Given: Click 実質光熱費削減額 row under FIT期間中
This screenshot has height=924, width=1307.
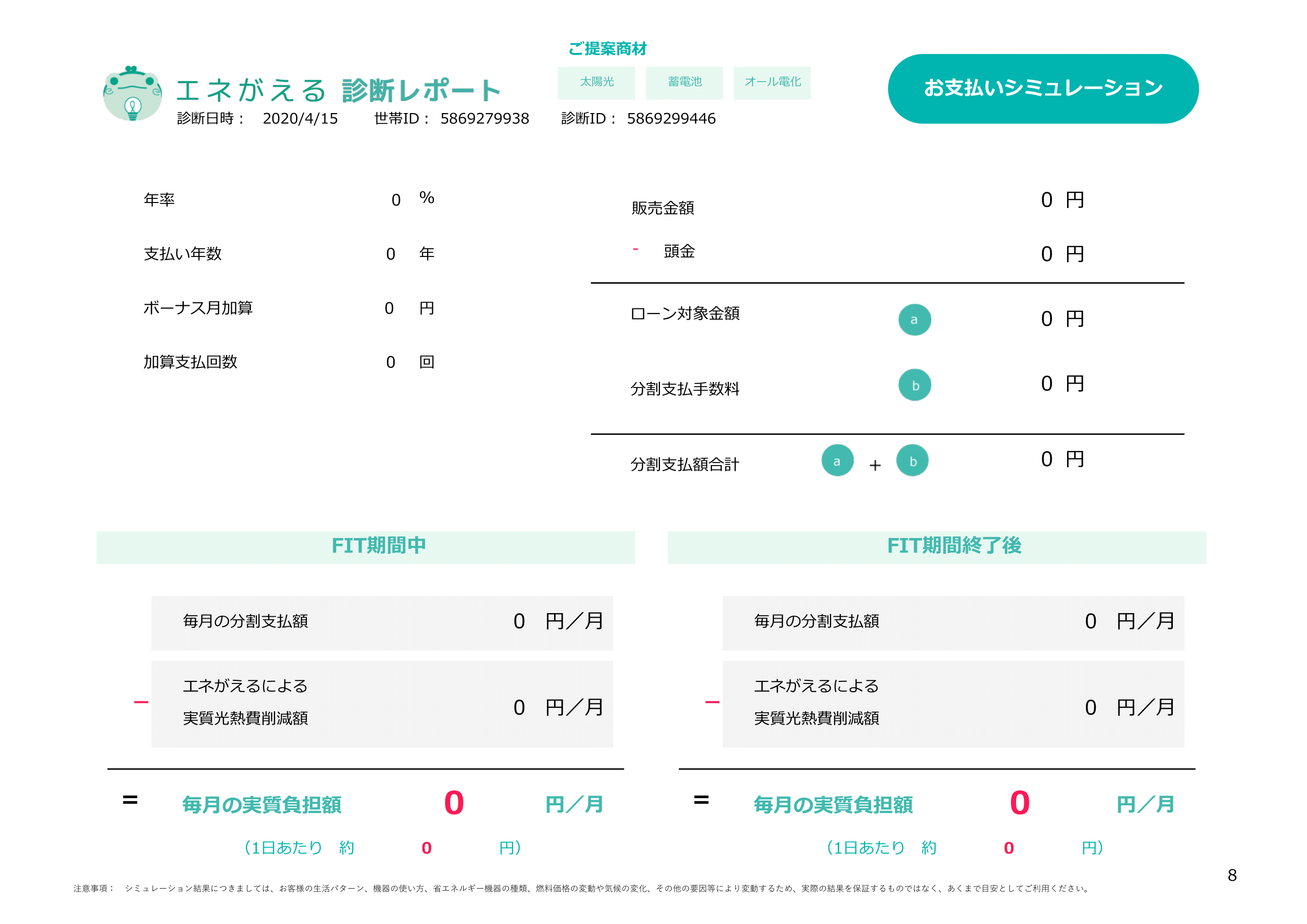Looking at the screenshot, I should pos(382,704).
